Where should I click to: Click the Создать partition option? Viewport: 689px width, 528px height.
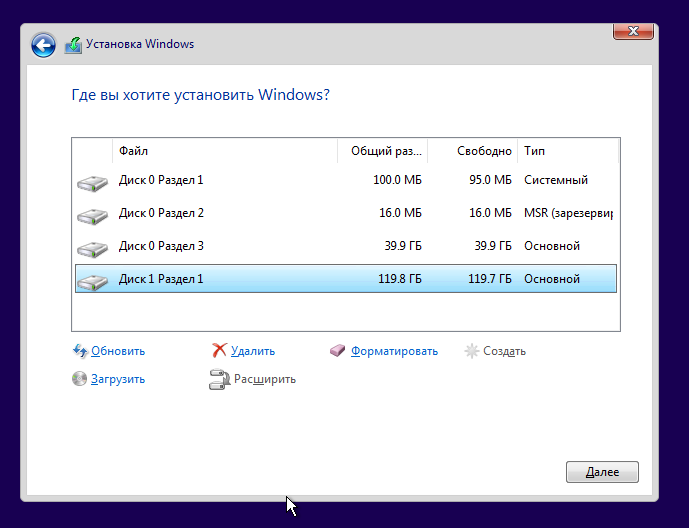click(504, 351)
